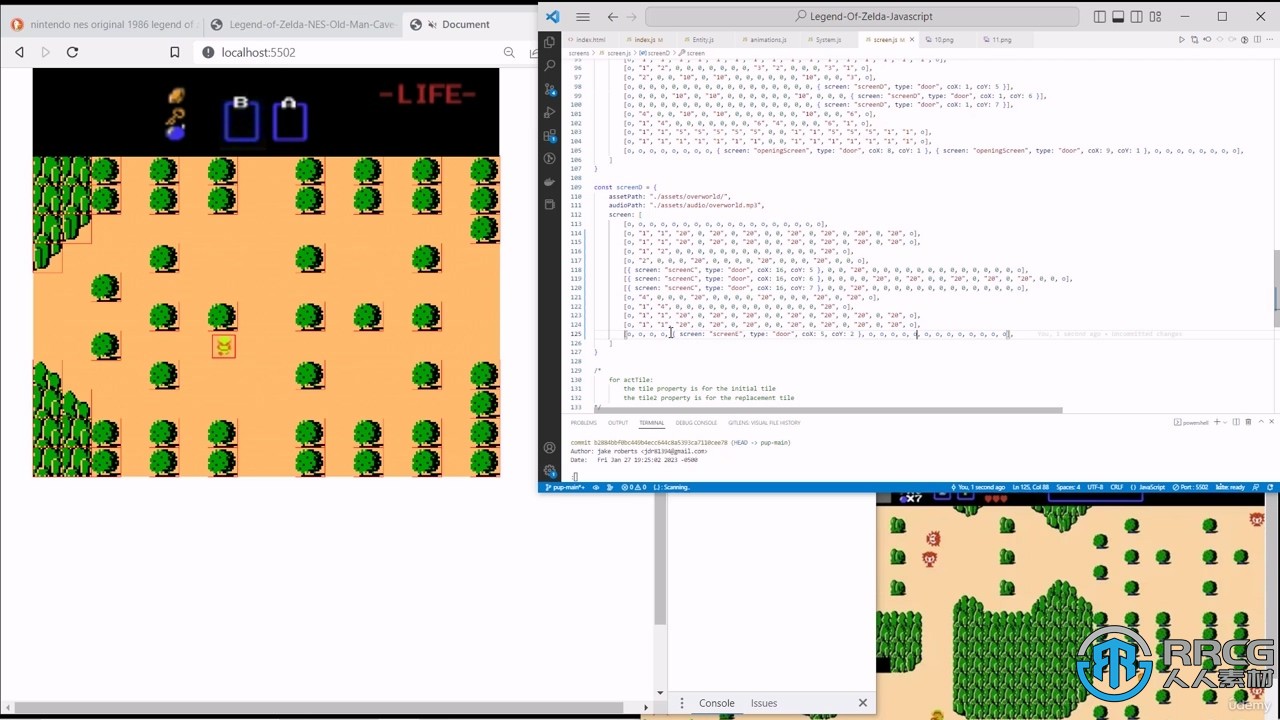Click the 'You, 1 second ago' blame status
1280x720 pixels.
coord(978,487)
